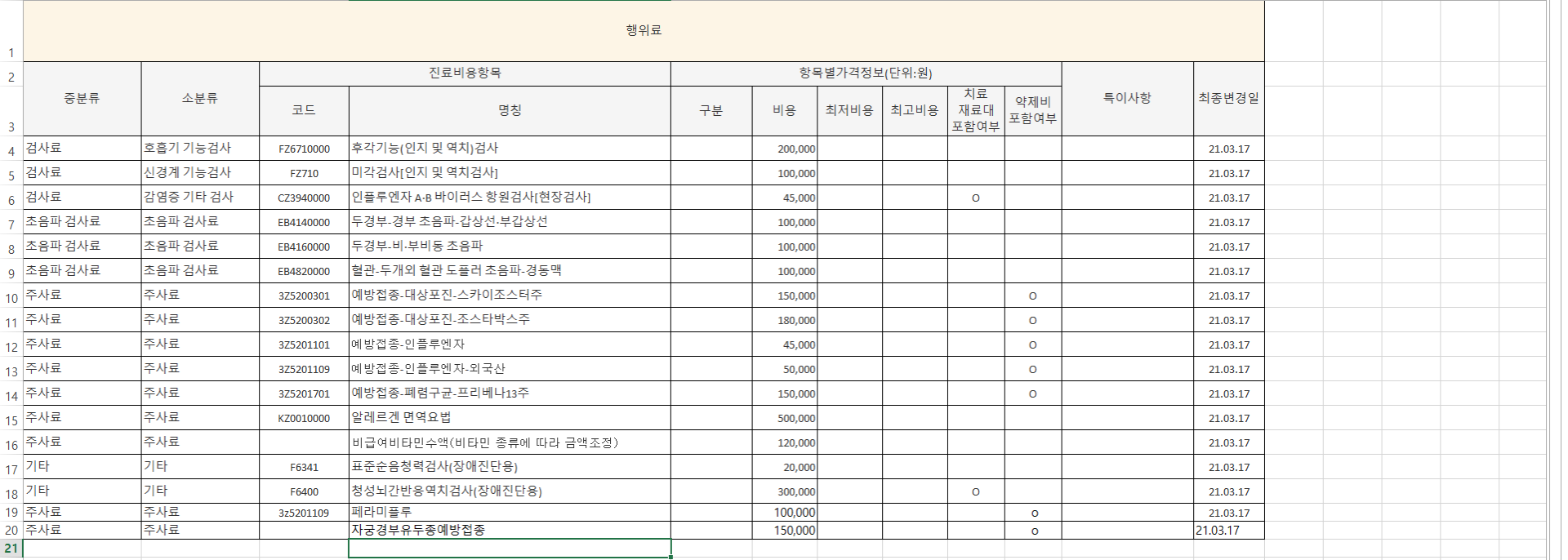
Task: Select the code cell EB4140000
Action: click(x=304, y=222)
